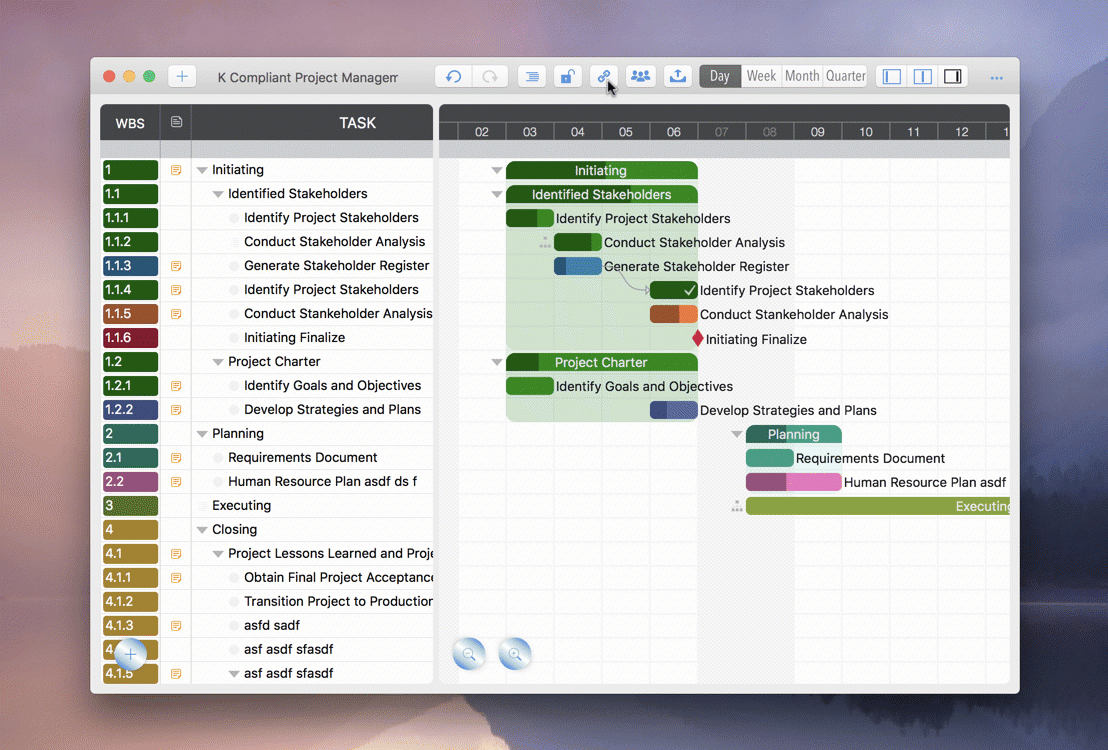This screenshot has width=1108, height=750.
Task: Open the resources people icon
Action: 640,77
